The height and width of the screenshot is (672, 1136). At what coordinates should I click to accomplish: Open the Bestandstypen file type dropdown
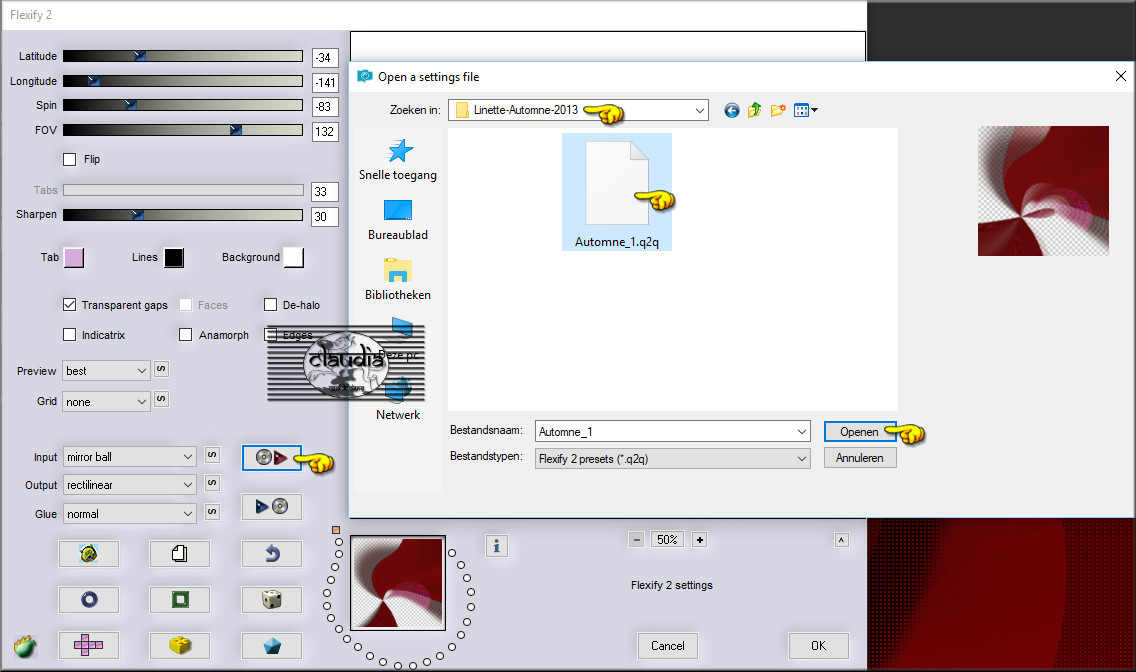point(672,458)
